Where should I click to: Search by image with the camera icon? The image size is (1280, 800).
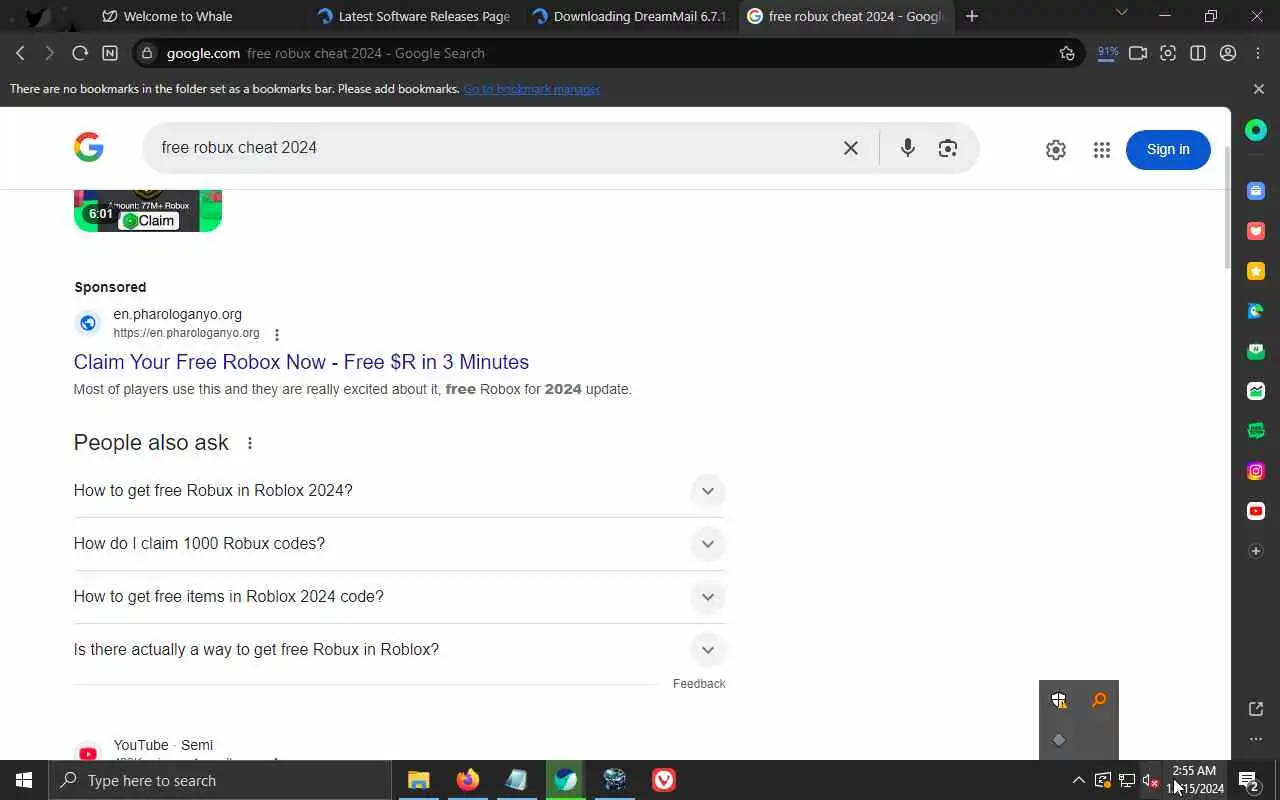tap(948, 148)
